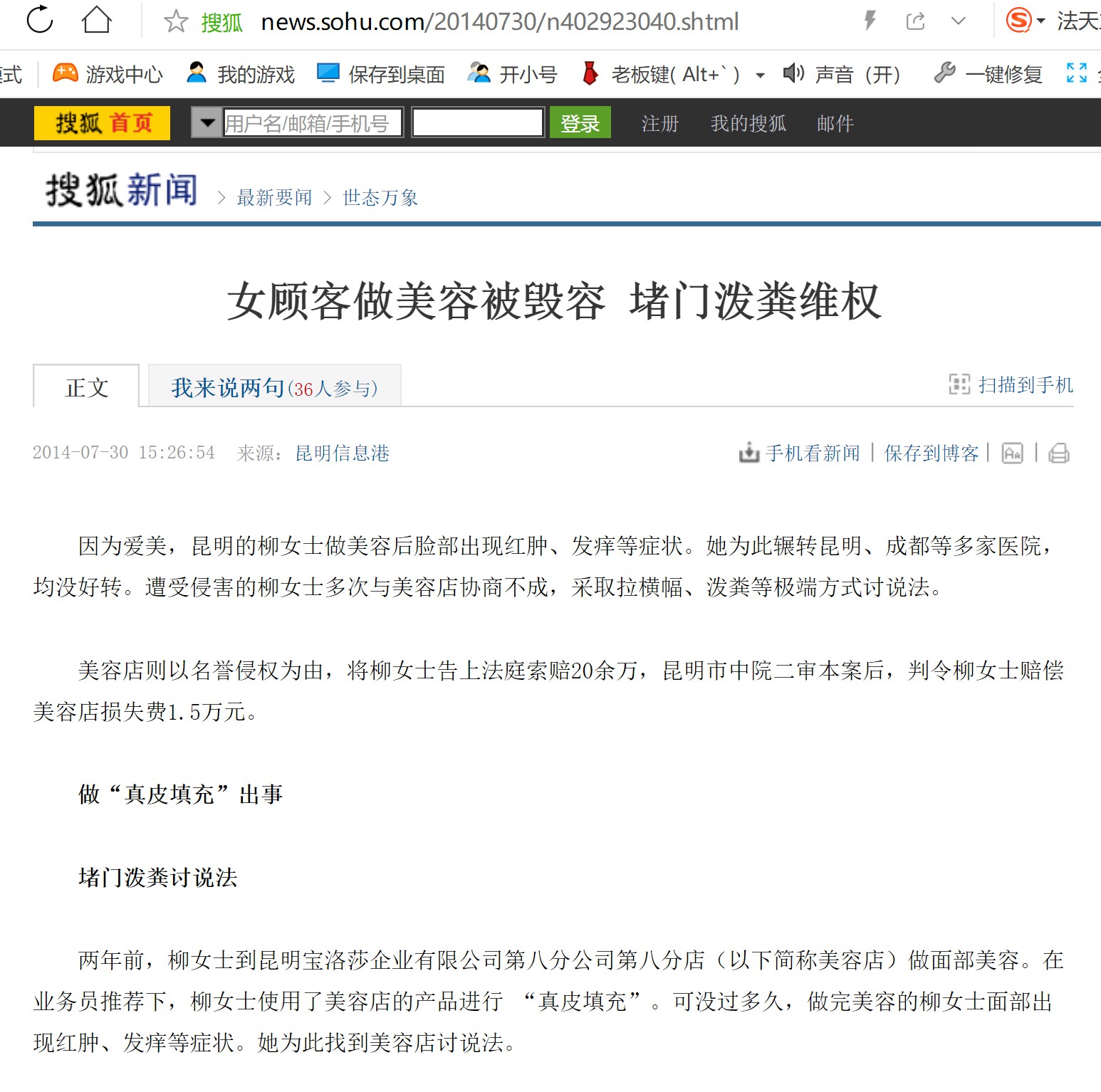Click timestamp 2014-07-30 15:26:54

[x=124, y=453]
